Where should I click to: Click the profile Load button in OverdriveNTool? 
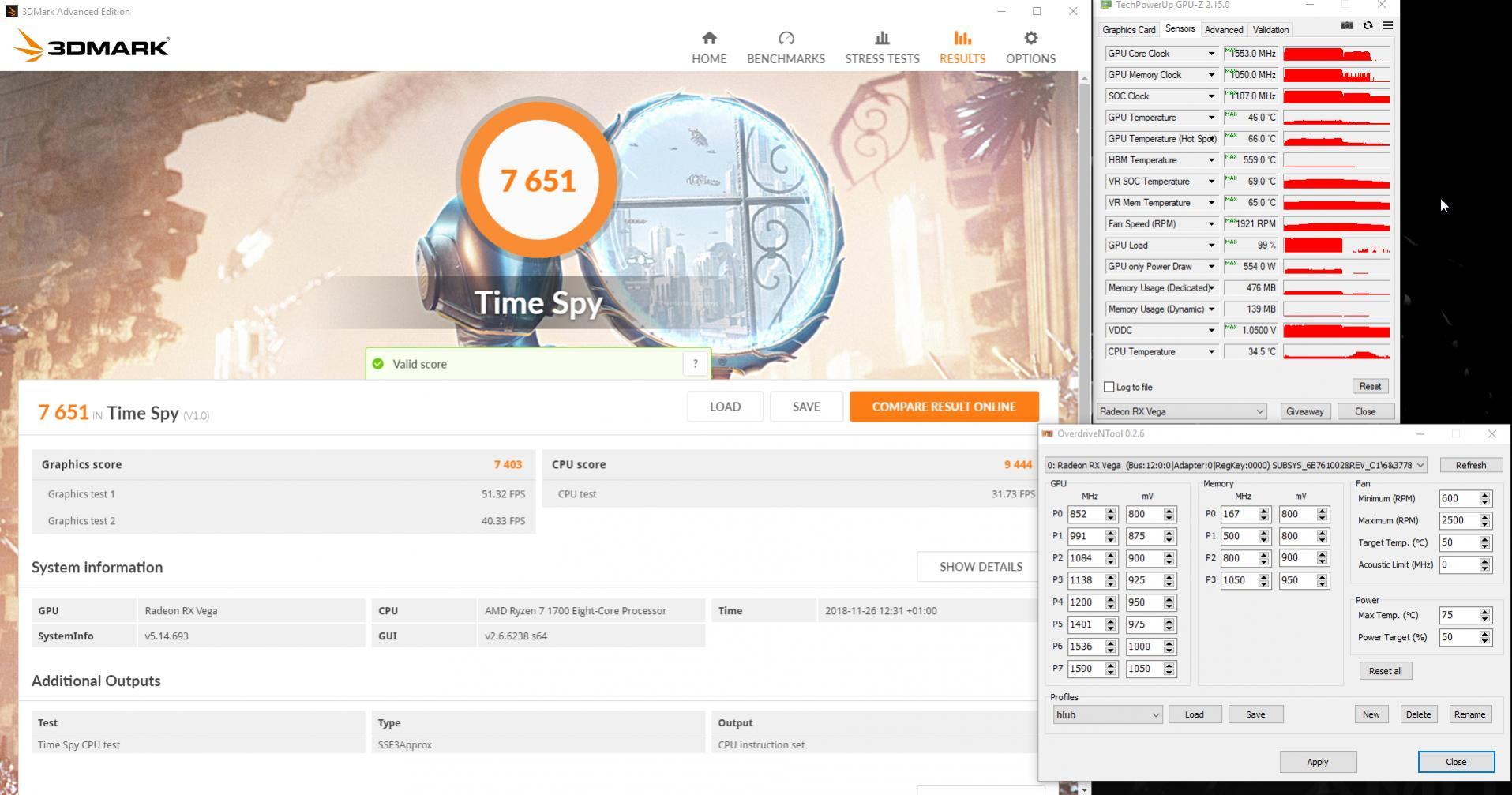pyautogui.click(x=1194, y=714)
